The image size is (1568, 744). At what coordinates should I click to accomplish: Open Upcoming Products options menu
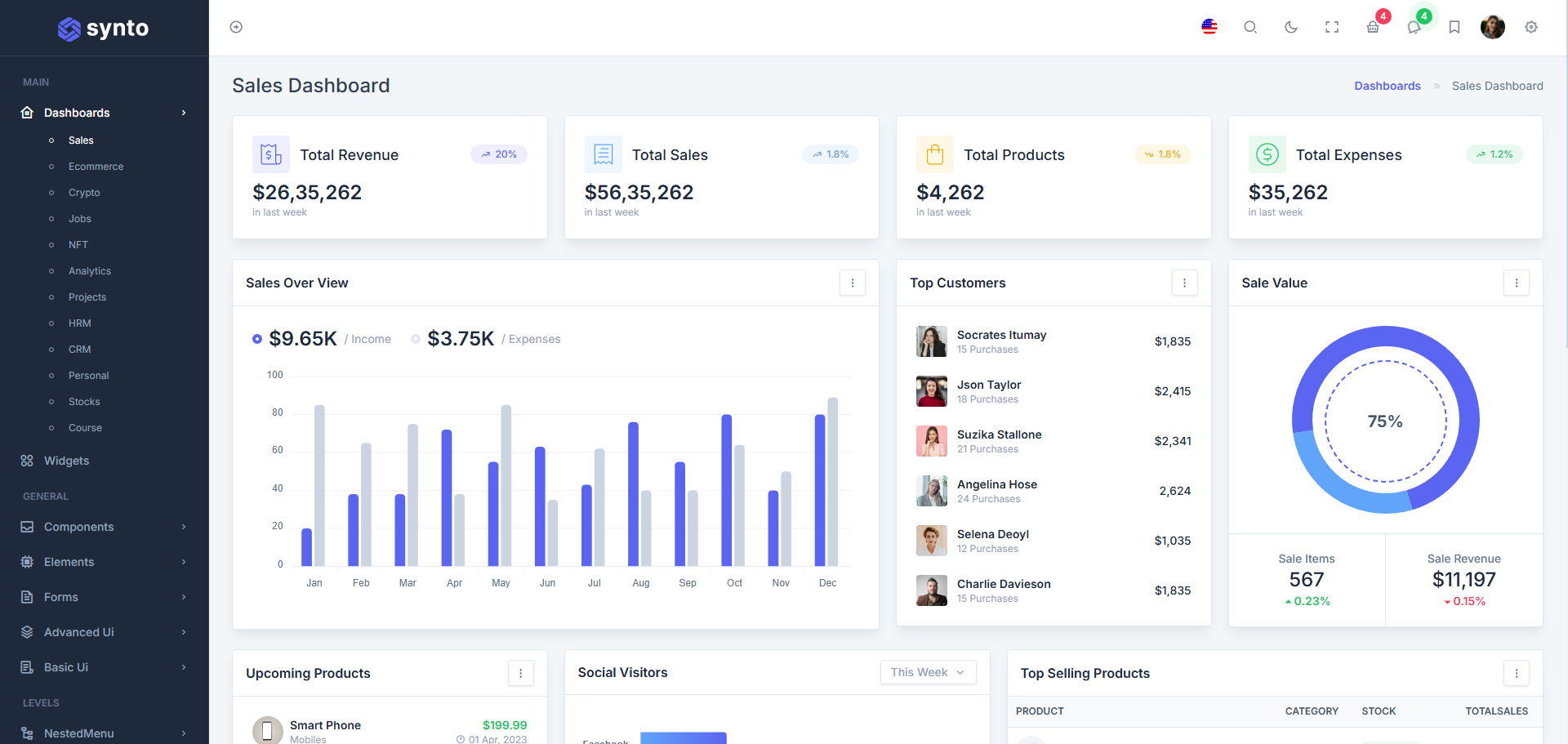[521, 673]
